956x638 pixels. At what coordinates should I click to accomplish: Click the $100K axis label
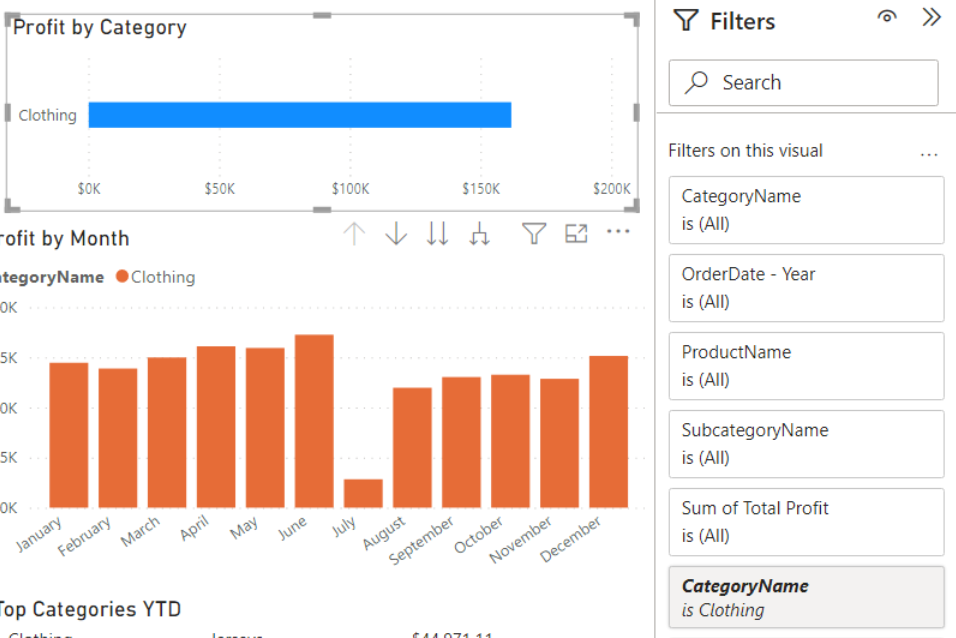click(351, 188)
